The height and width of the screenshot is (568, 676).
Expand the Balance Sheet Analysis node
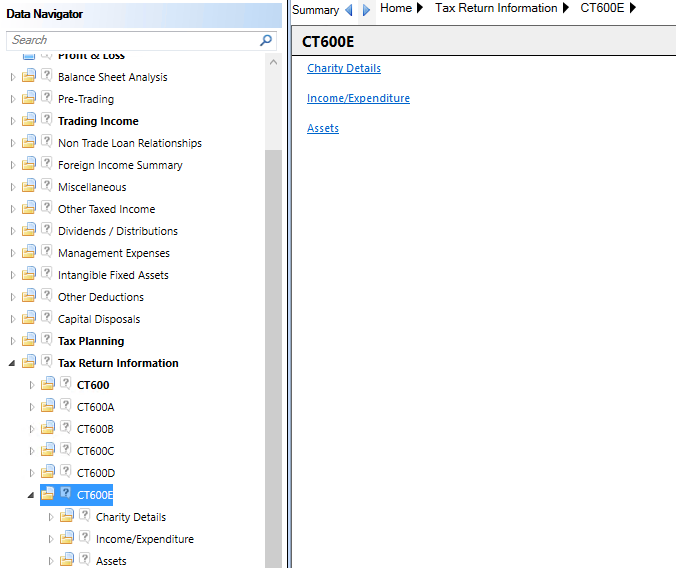(x=13, y=77)
